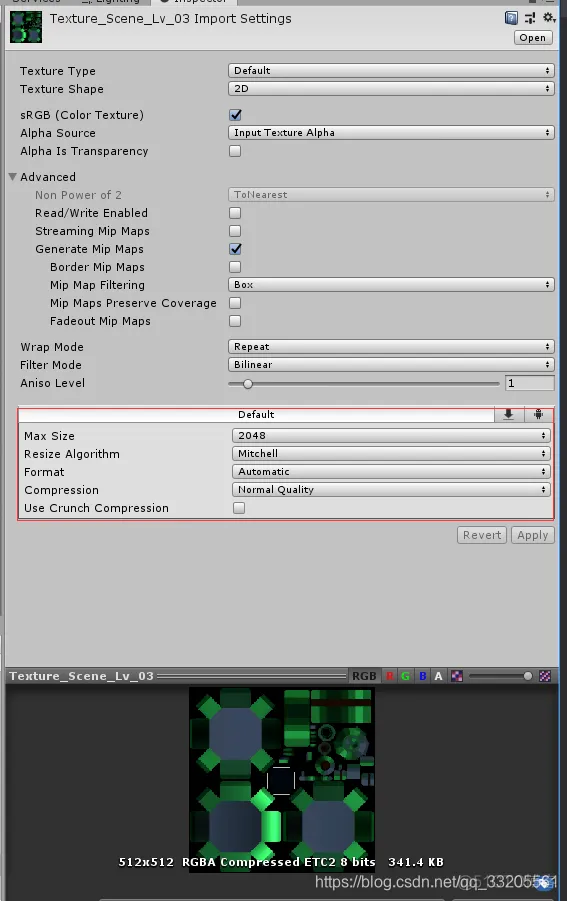Collapse the Advanced section

point(12,177)
